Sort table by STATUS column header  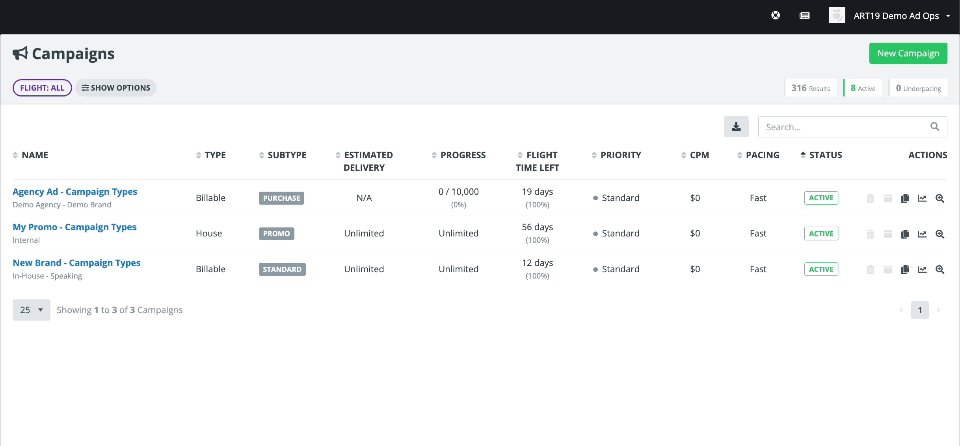825,155
